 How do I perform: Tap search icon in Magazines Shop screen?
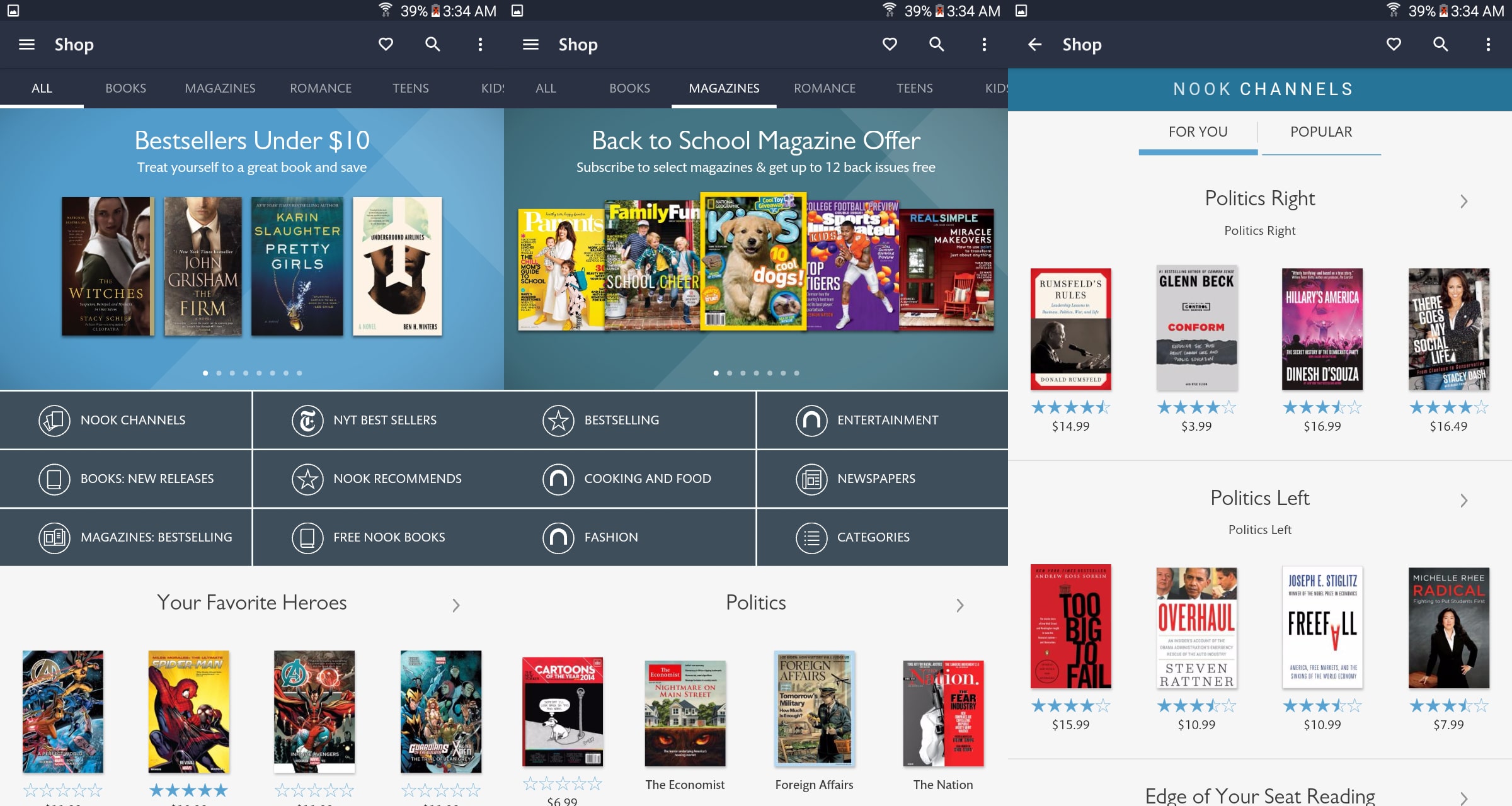tap(936, 44)
